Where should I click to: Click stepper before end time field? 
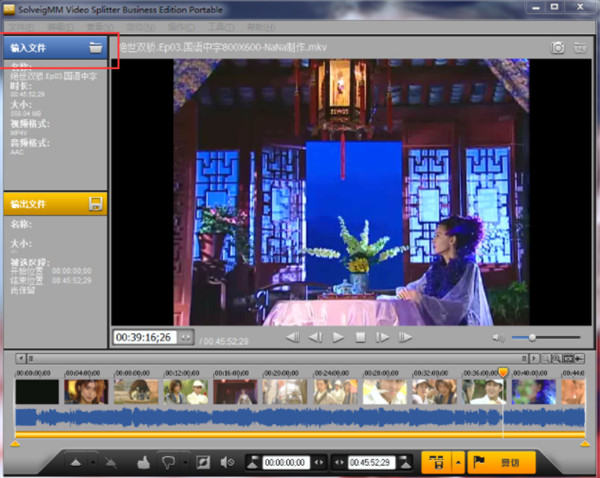coord(339,462)
